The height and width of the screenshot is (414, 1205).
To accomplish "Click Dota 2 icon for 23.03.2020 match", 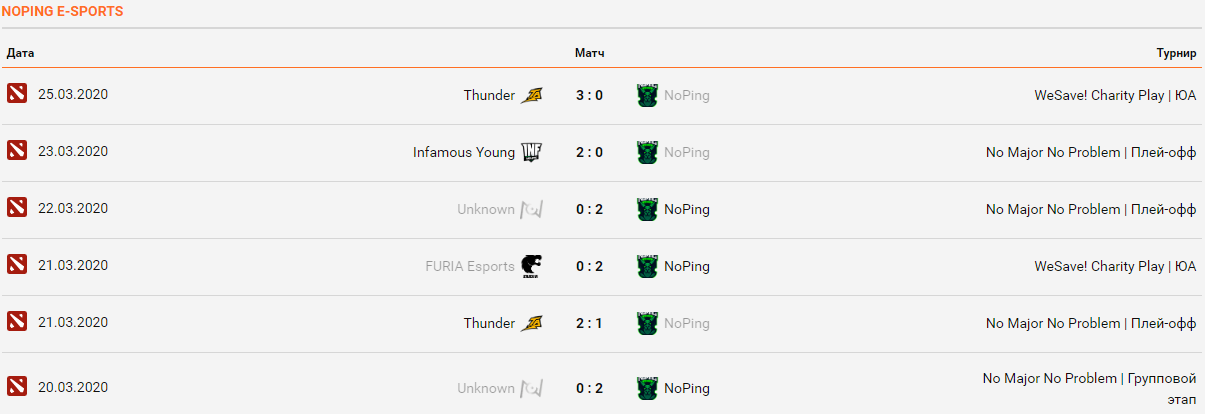I will click(16, 151).
